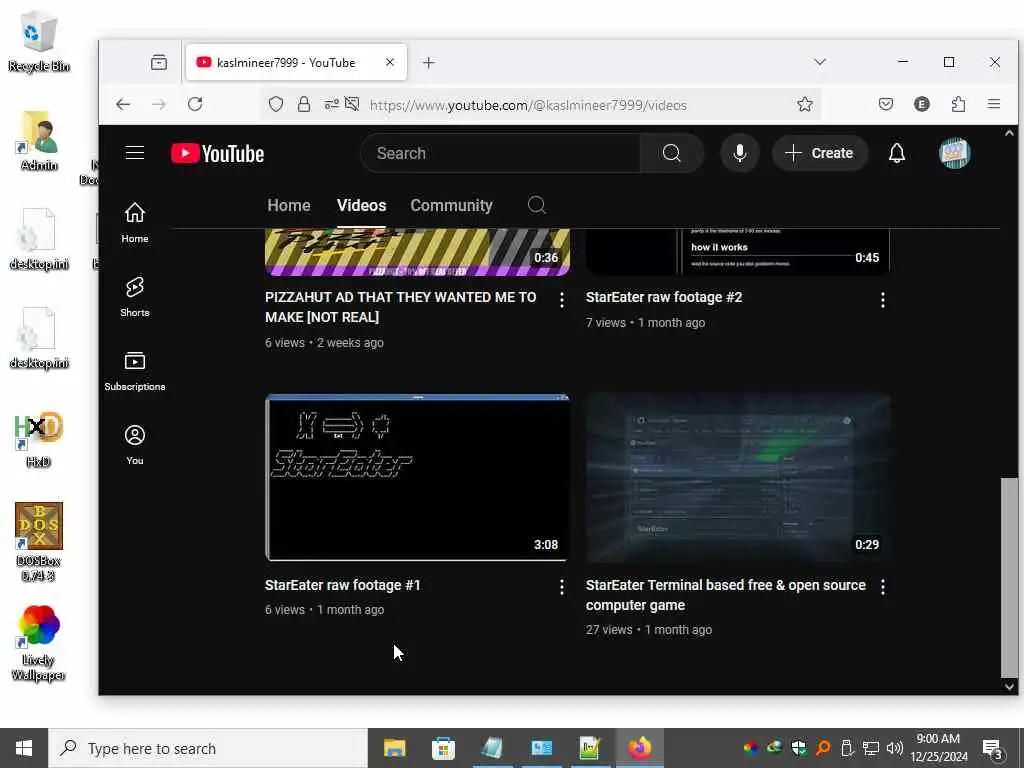Open Subscriptions in the sidebar
The height and width of the screenshot is (768, 1024).
135,370
